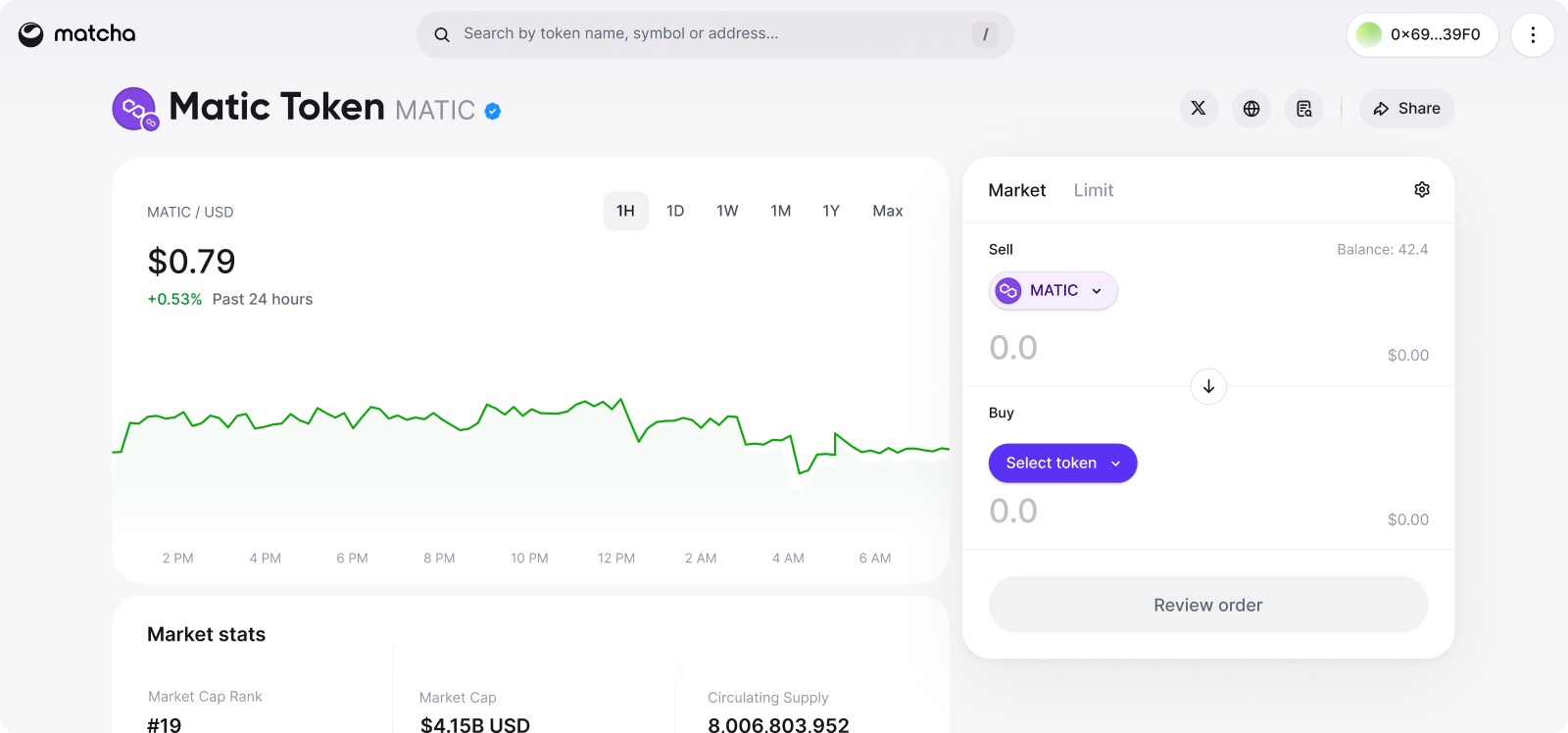Click the 2 PM chart axis label
Screen dimensions: 1568x733
[177, 559]
